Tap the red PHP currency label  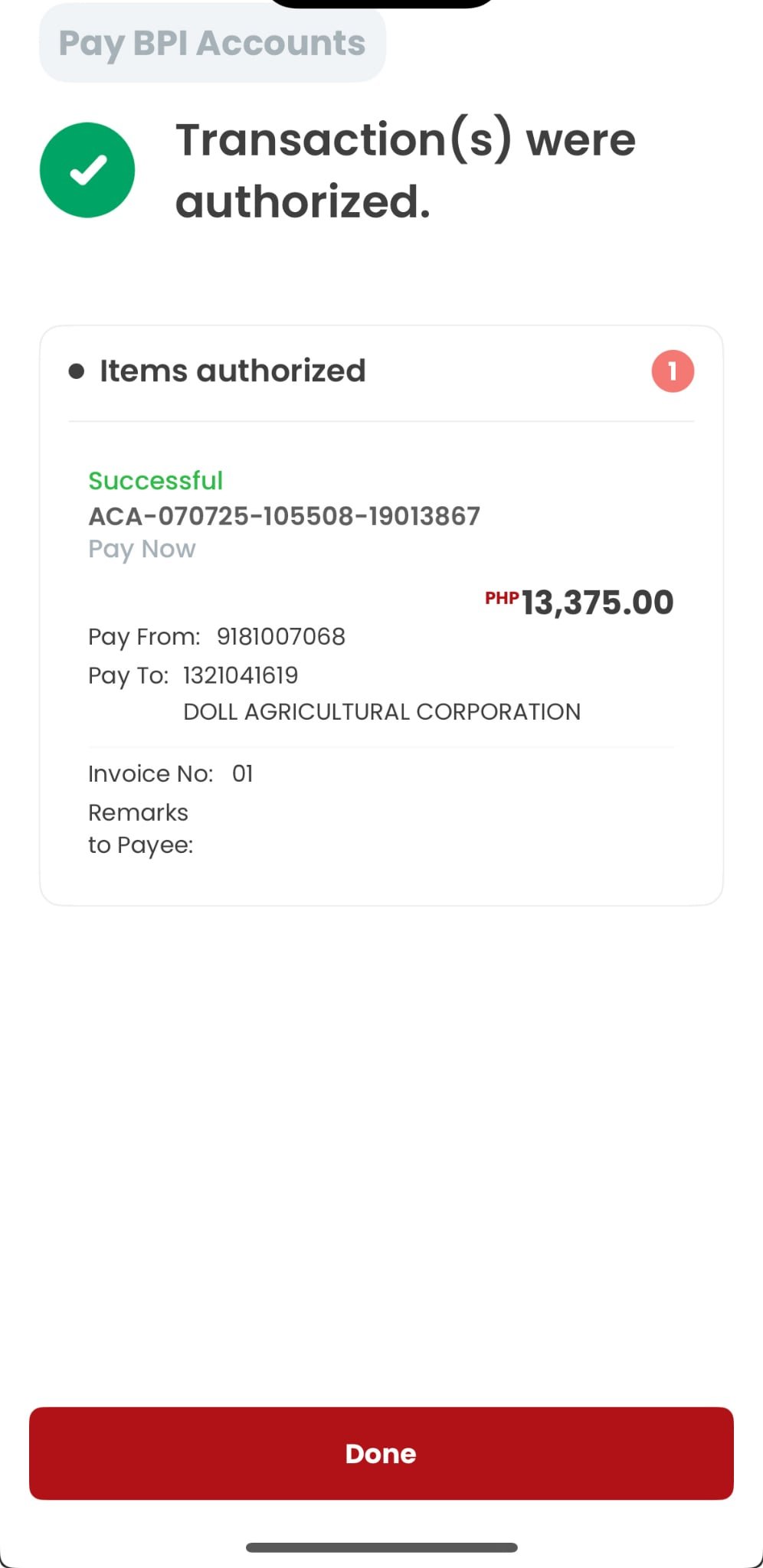[x=502, y=598]
